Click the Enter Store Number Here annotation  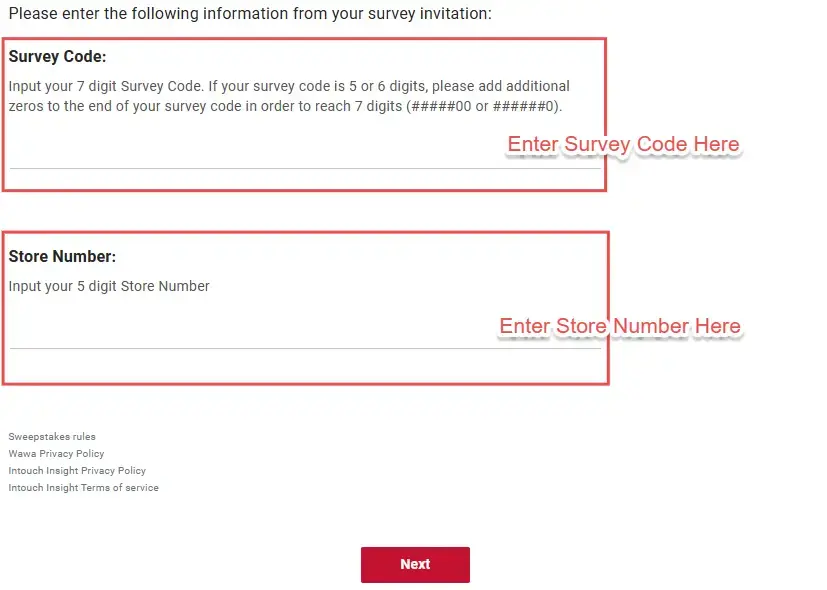point(619,327)
